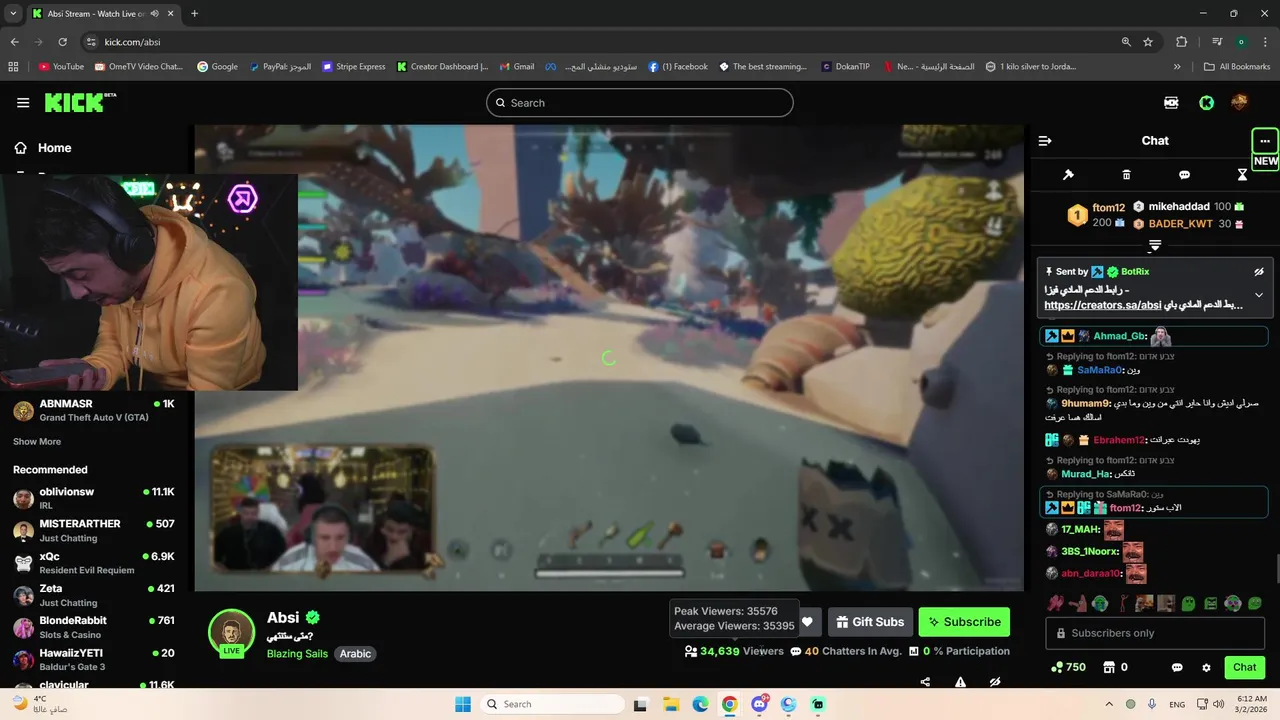
Task: Click mikehaddad in gifters leaderboard
Action: pos(1179,206)
